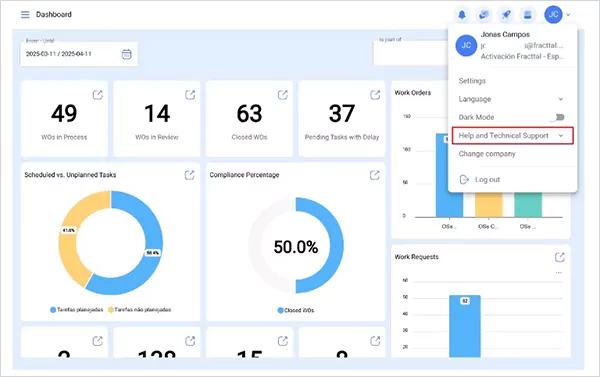This screenshot has height=377, width=600.
Task: Click the 37 Pending Tasks number
Action: tap(342, 114)
